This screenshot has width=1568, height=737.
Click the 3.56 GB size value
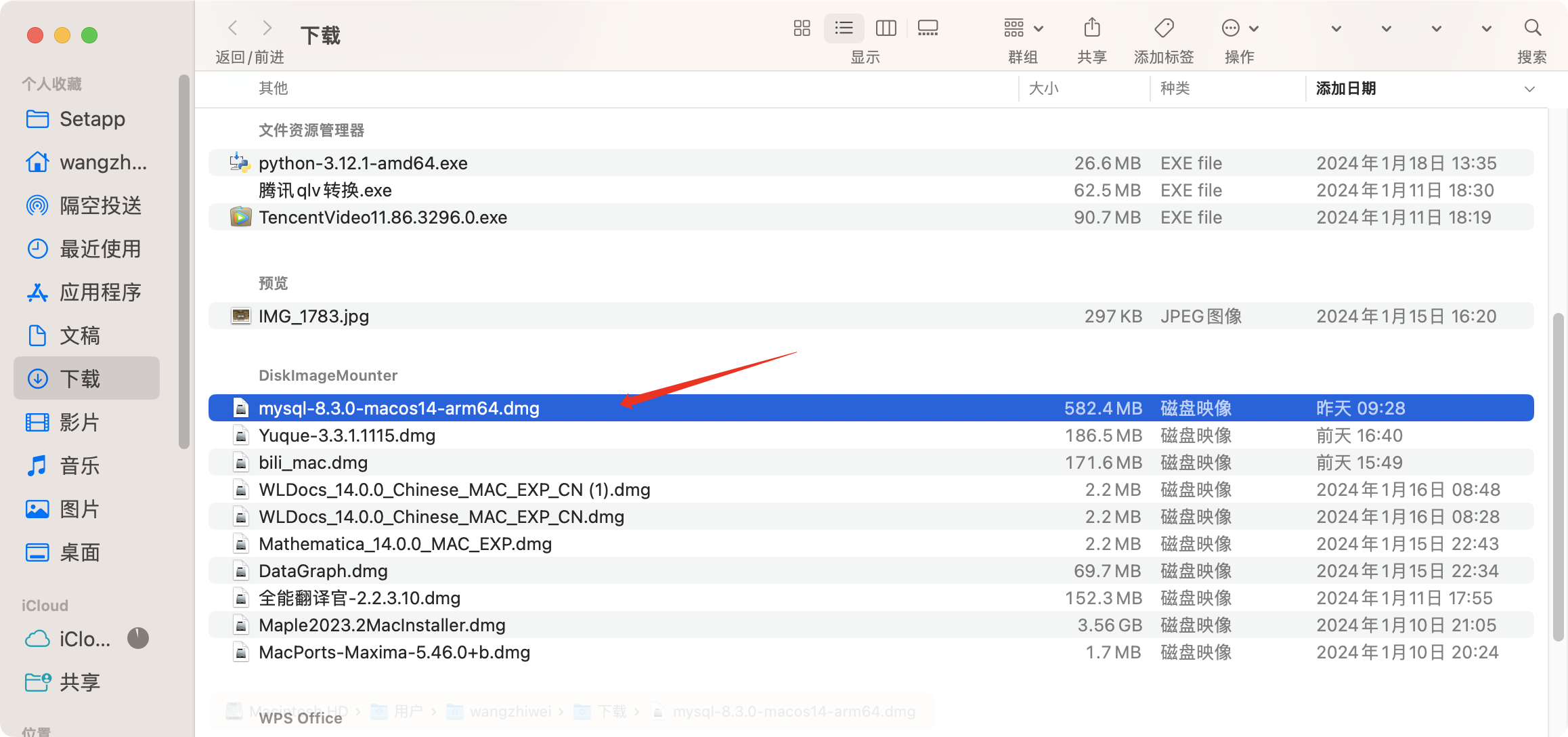(1110, 625)
